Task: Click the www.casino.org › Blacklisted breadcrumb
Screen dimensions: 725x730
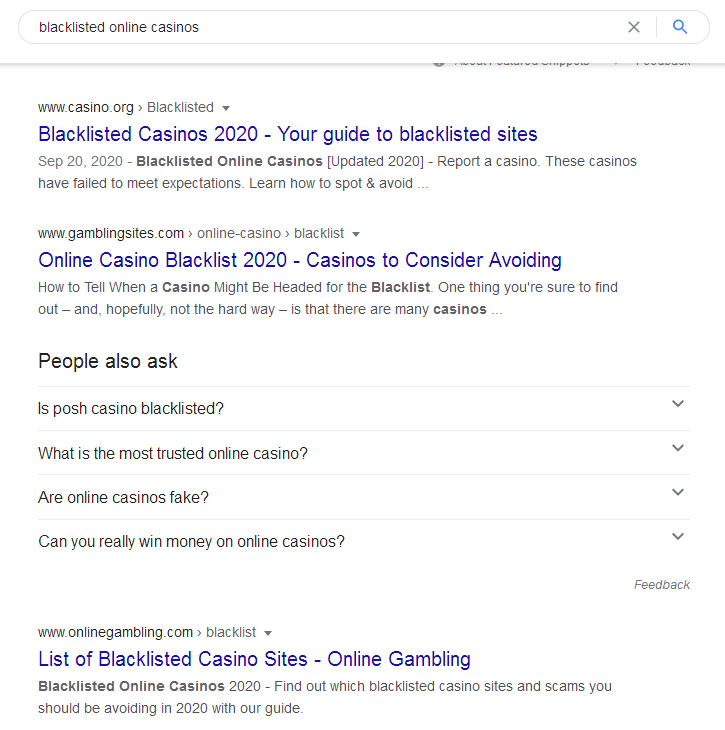Action: 126,108
